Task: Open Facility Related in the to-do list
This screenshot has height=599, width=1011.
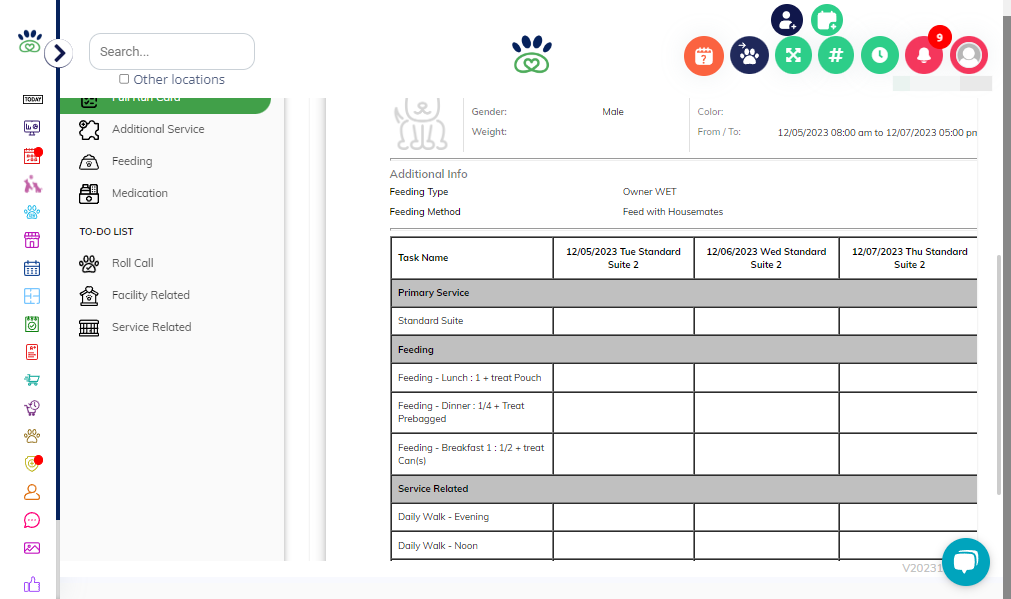Action: click(x=151, y=295)
